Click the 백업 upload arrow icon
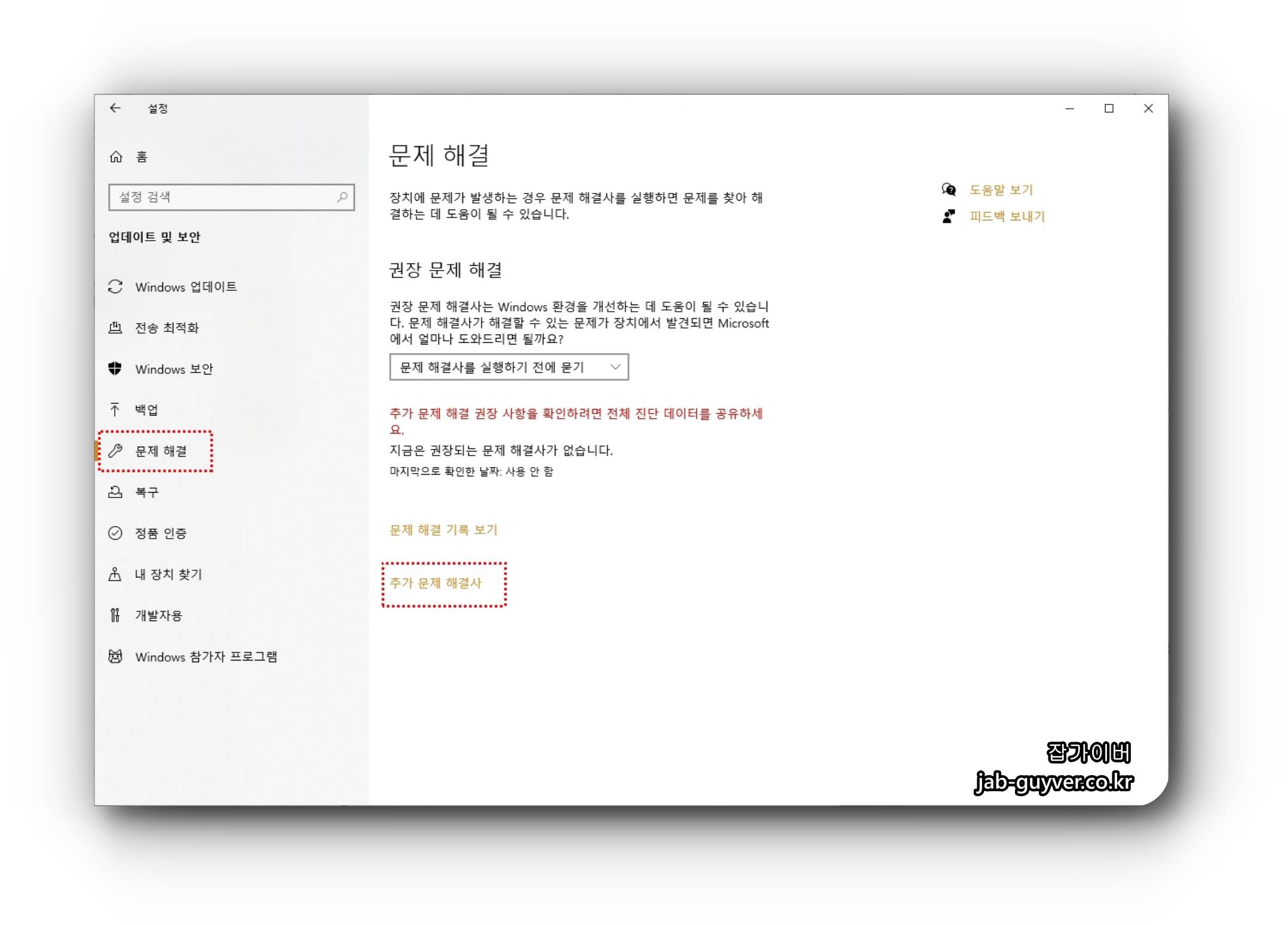 (x=115, y=410)
